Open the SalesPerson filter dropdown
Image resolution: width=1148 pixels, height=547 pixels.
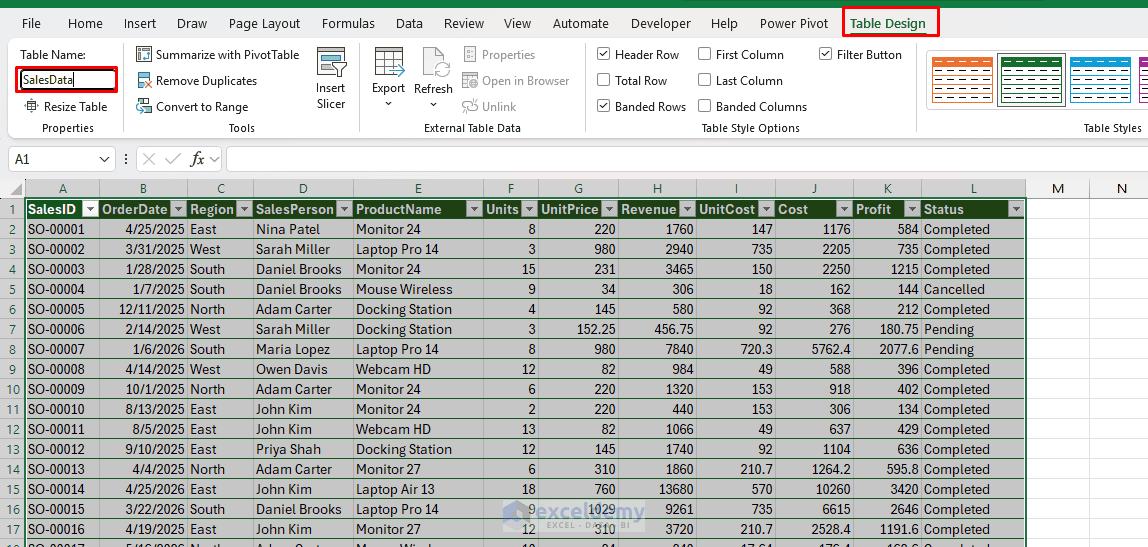343,209
